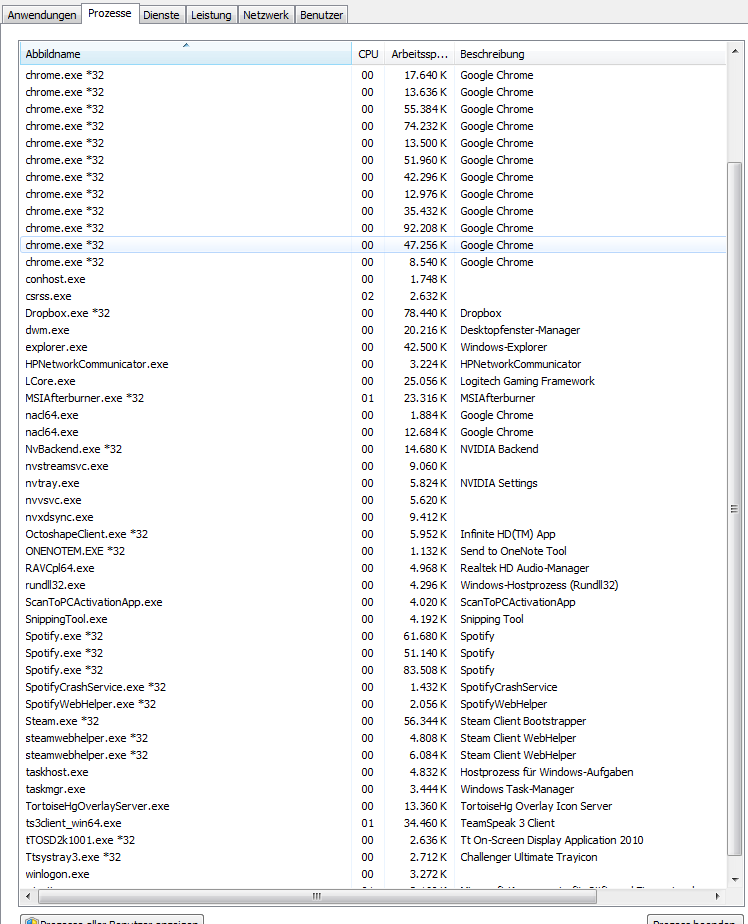The image size is (748, 924).
Task: Select the taskhost.exe process
Action: pyautogui.click(x=373, y=773)
